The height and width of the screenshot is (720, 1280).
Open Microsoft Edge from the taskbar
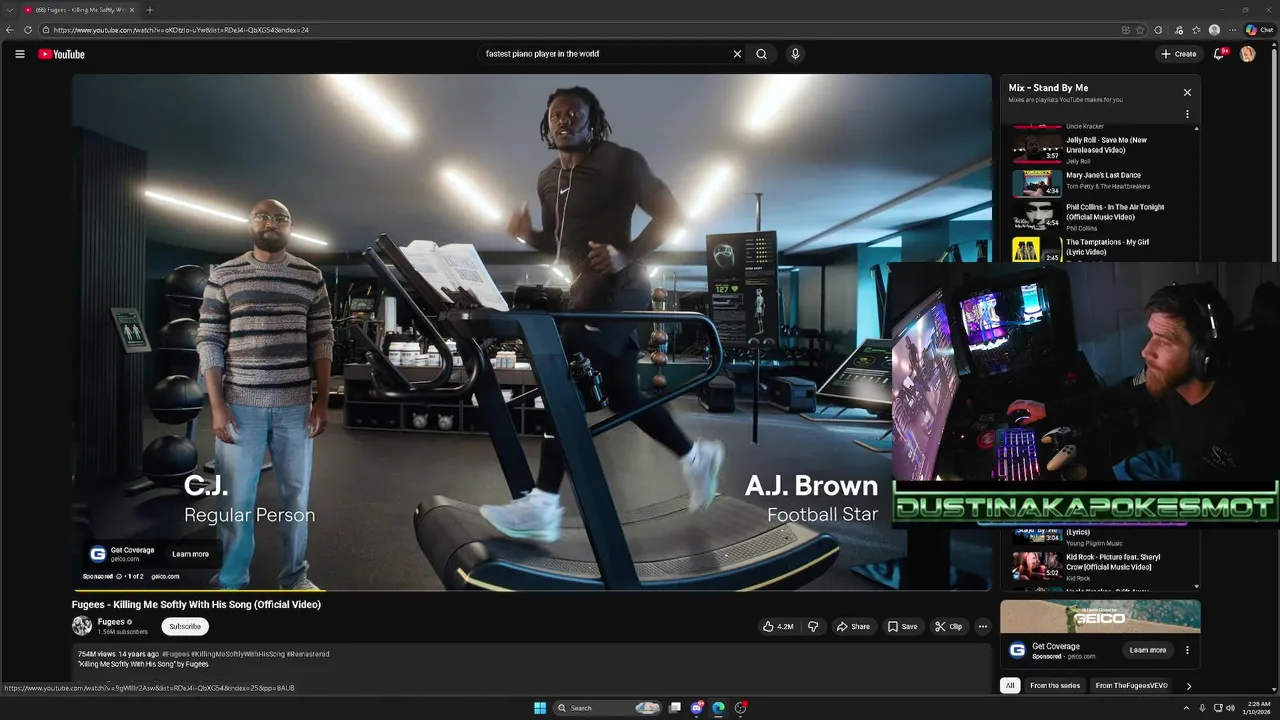718,708
